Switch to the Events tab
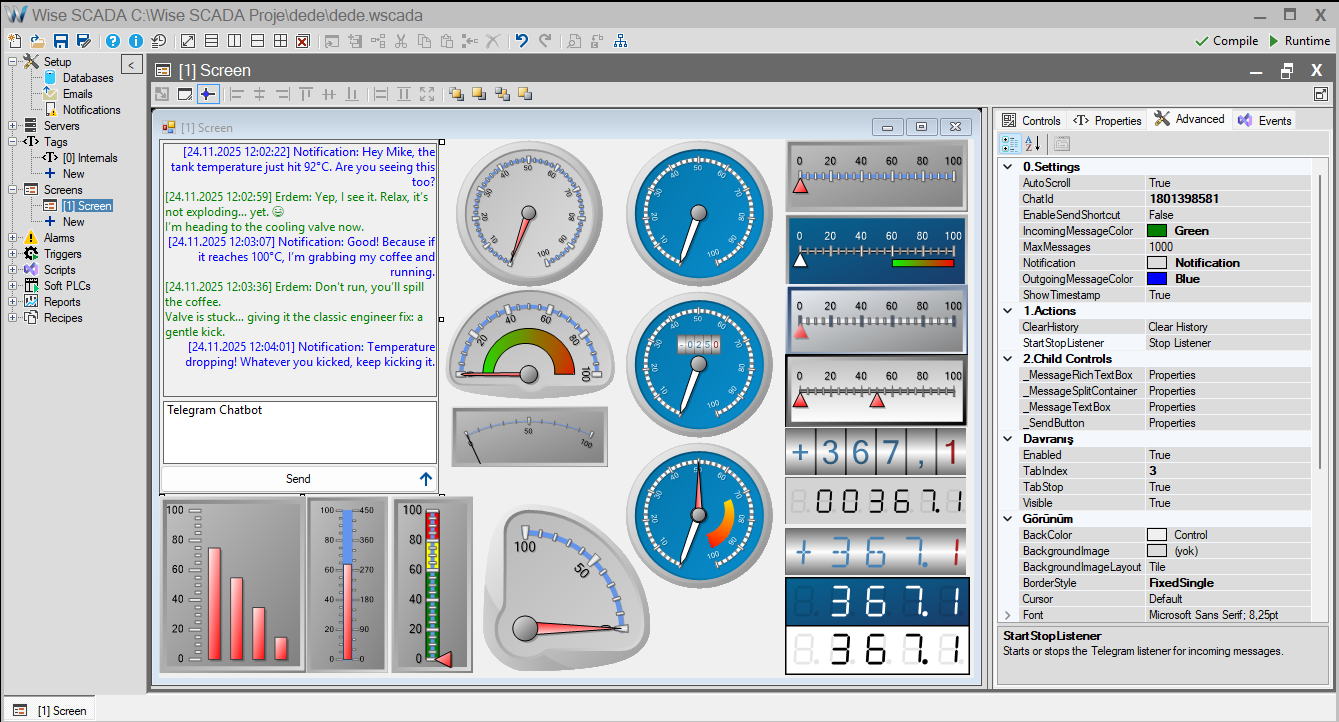 tap(1265, 120)
